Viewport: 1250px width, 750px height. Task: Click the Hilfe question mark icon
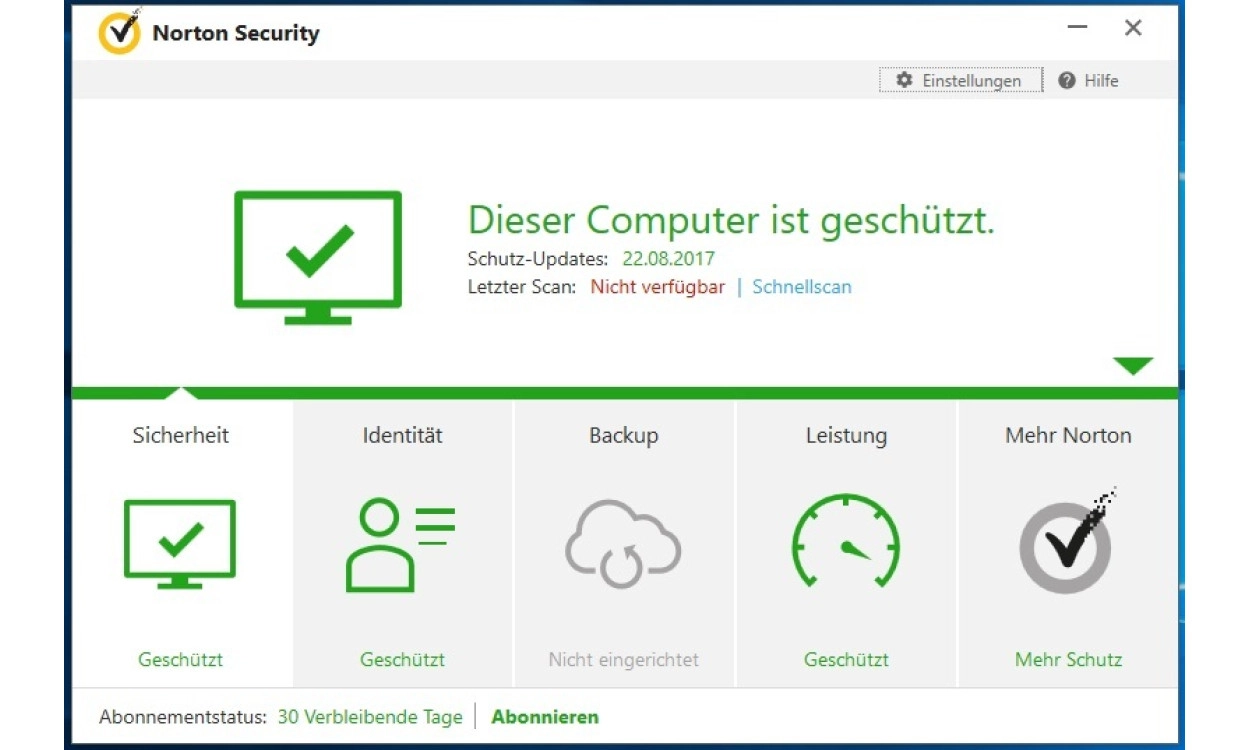(x=1067, y=80)
